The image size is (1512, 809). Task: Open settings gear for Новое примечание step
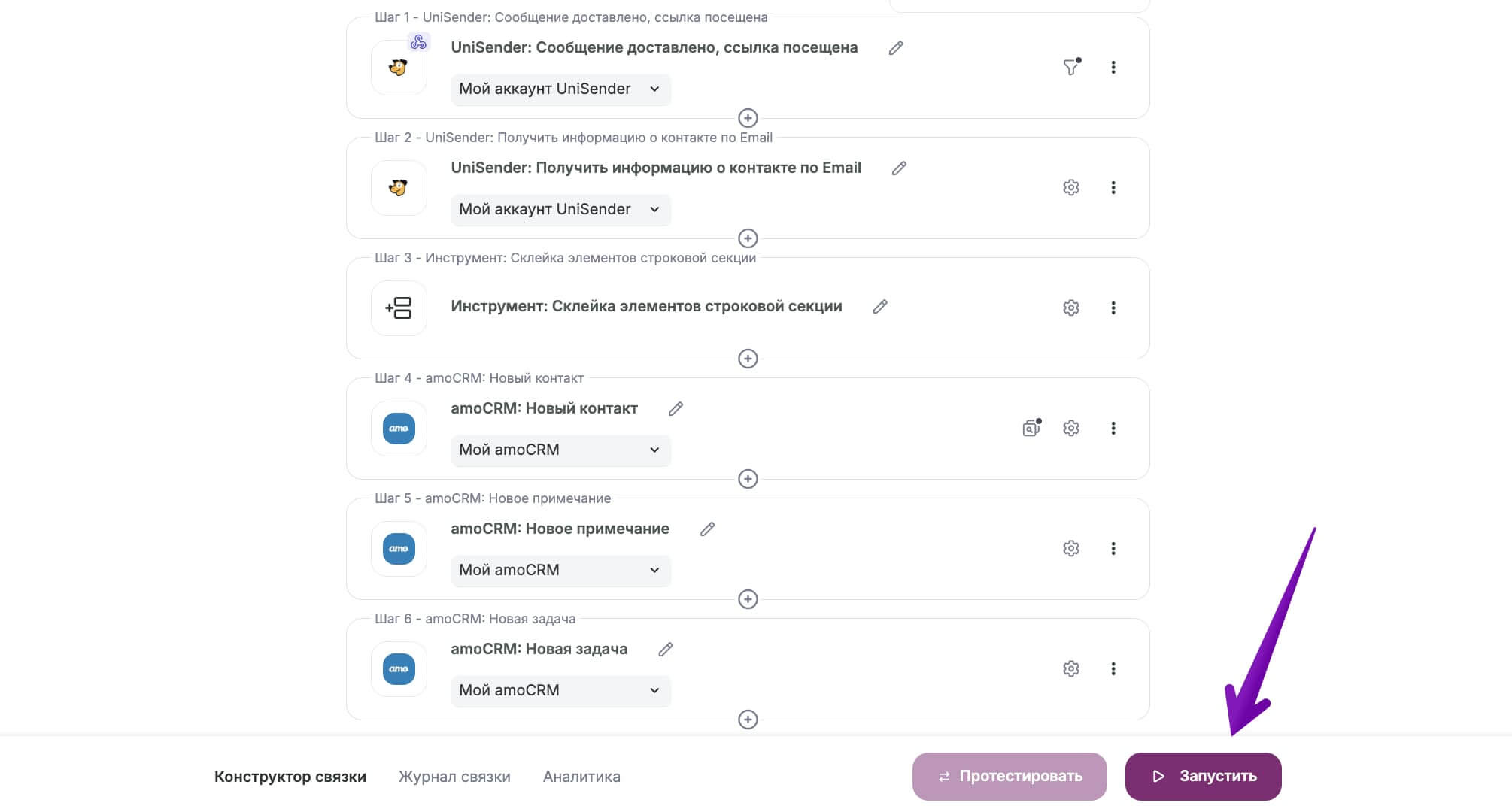[1071, 548]
